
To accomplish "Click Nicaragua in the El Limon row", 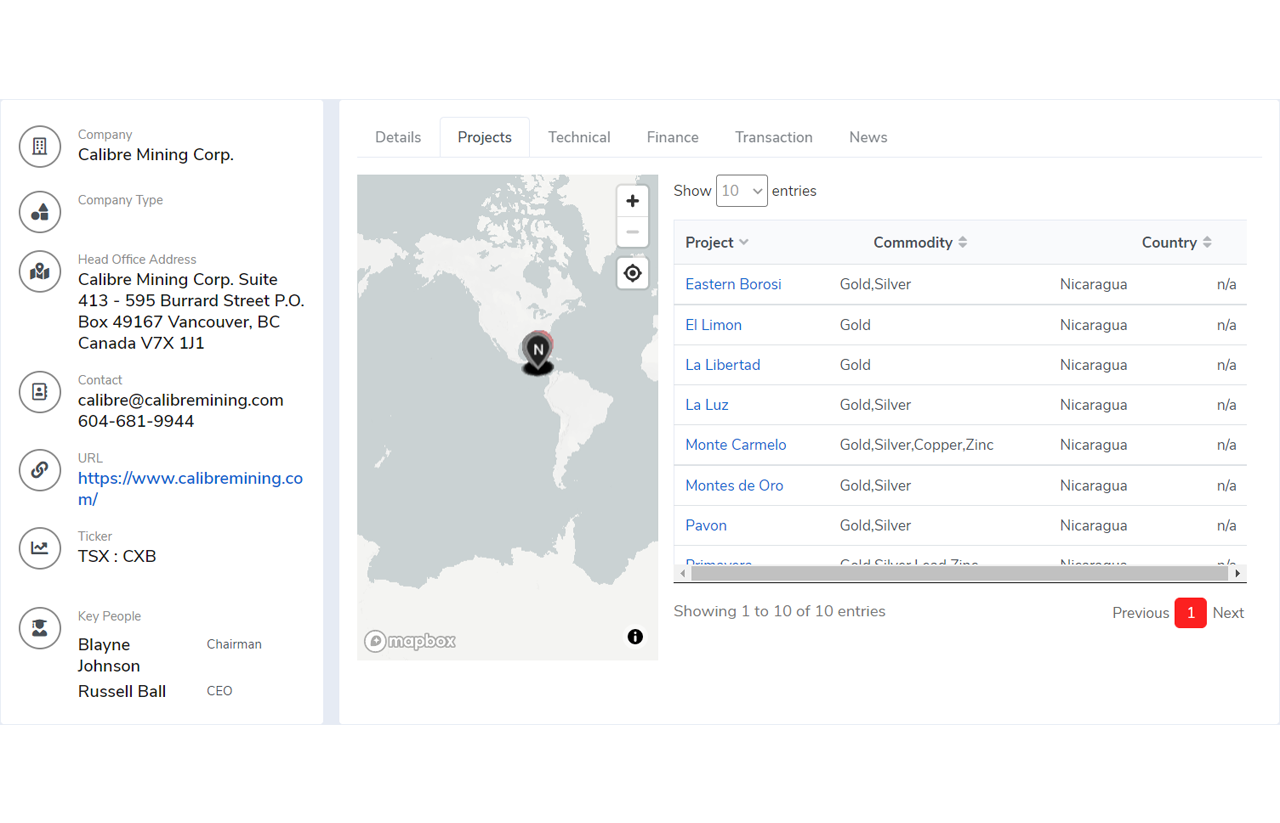I will tap(1093, 325).
